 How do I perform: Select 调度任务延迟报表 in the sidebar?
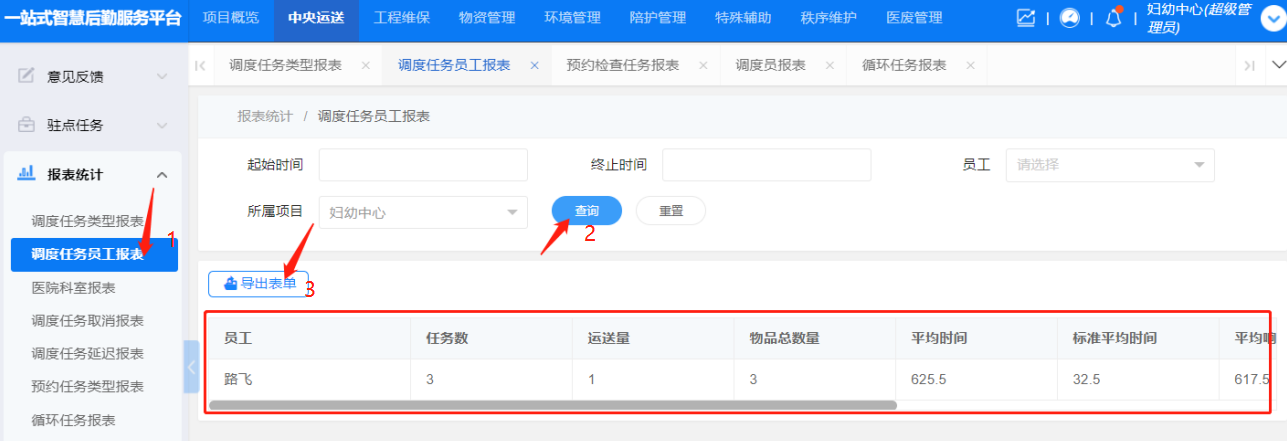(88, 354)
